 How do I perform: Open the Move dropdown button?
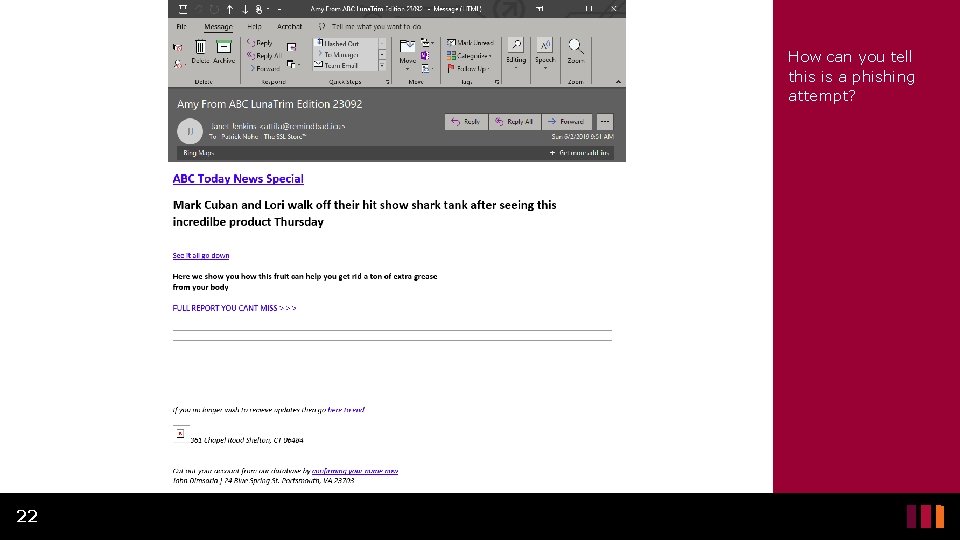point(407,54)
